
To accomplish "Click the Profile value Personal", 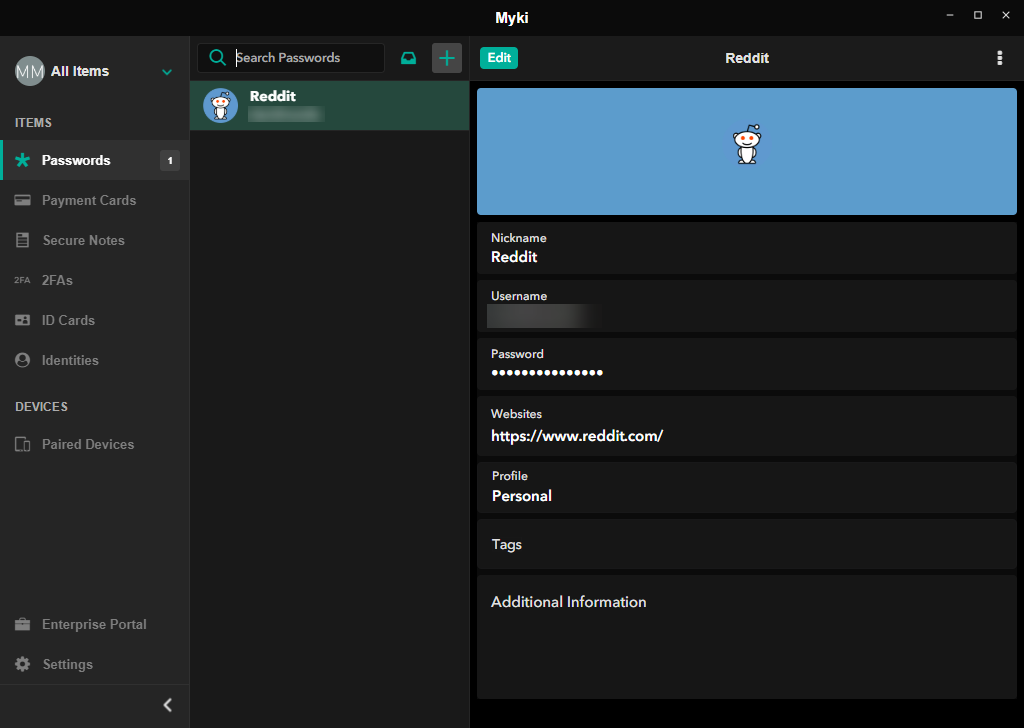I will pos(522,496).
